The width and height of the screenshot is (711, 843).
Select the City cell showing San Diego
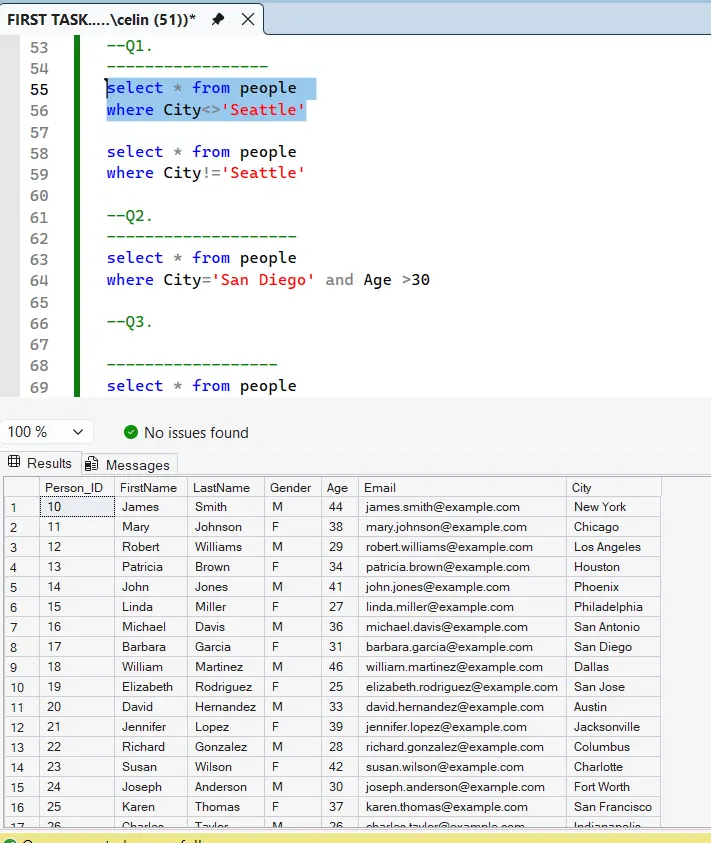(x=601, y=647)
